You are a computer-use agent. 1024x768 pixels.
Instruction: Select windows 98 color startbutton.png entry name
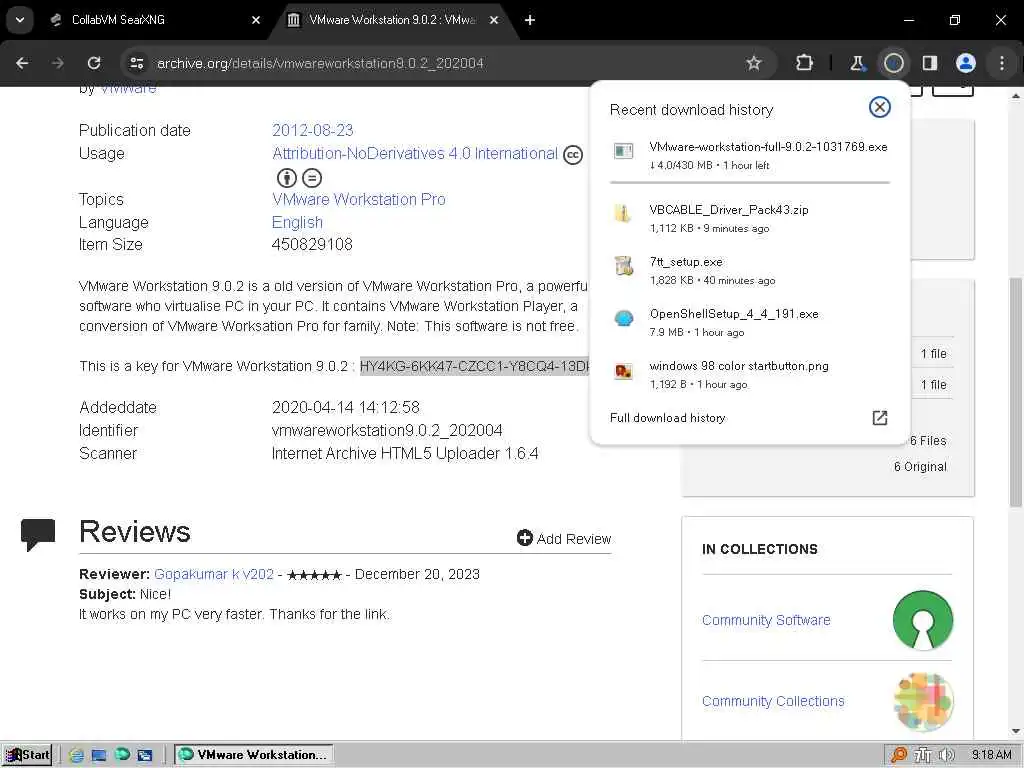pyautogui.click(x=739, y=366)
